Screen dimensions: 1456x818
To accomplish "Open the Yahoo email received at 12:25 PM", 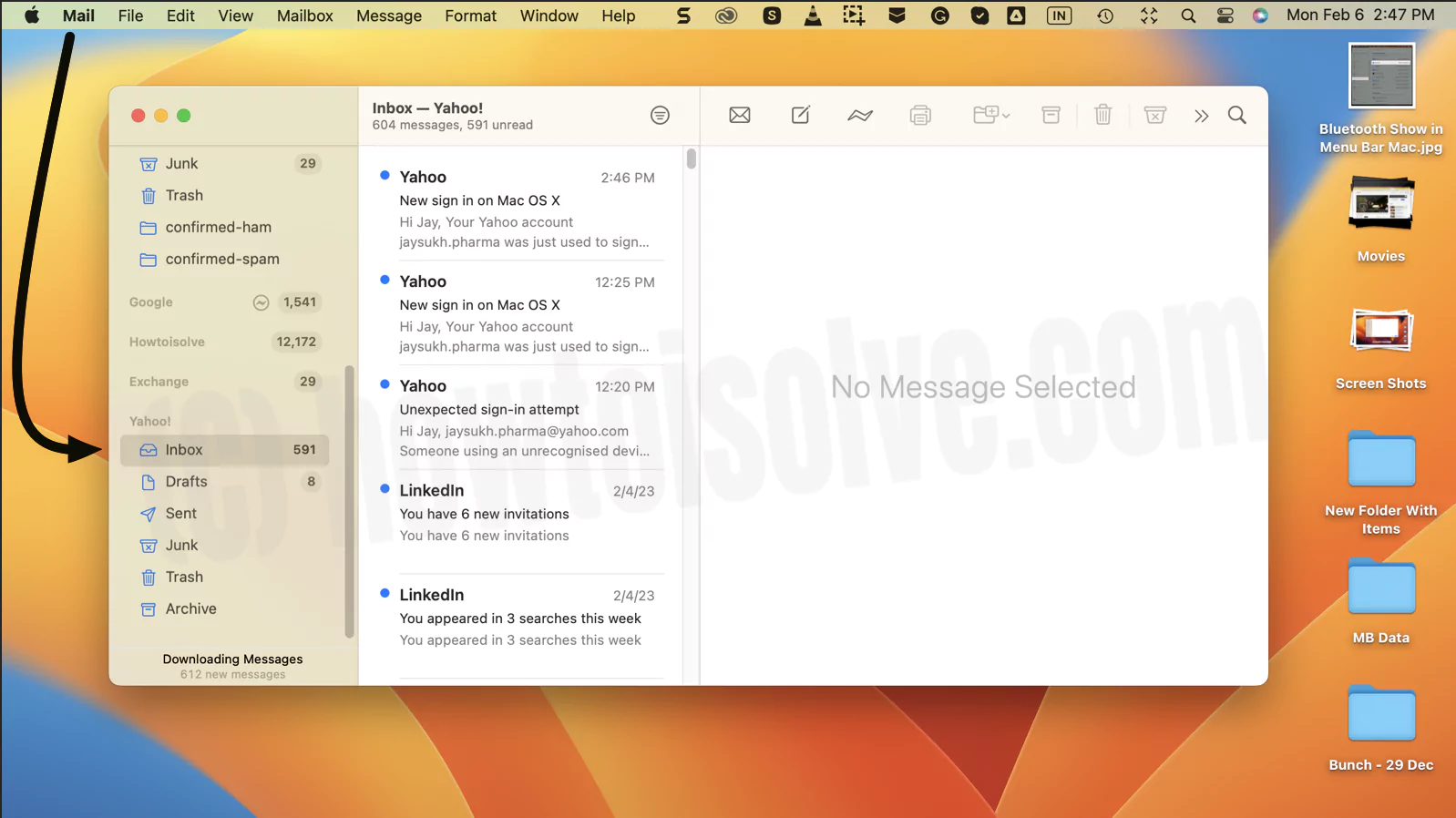I will [522, 313].
